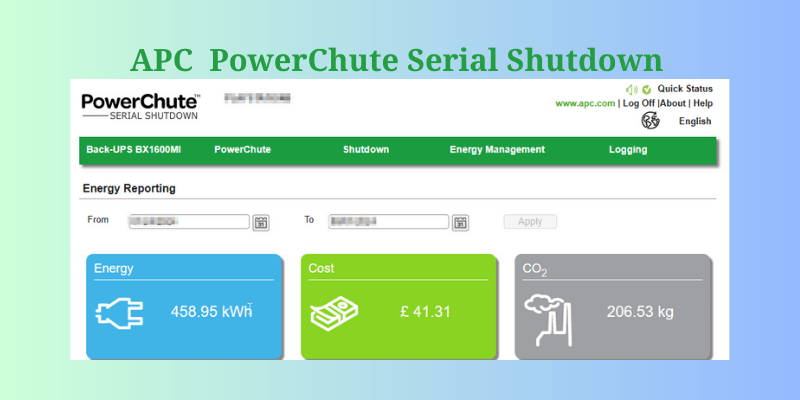
Task: Open the Energy Management menu
Action: 497,150
